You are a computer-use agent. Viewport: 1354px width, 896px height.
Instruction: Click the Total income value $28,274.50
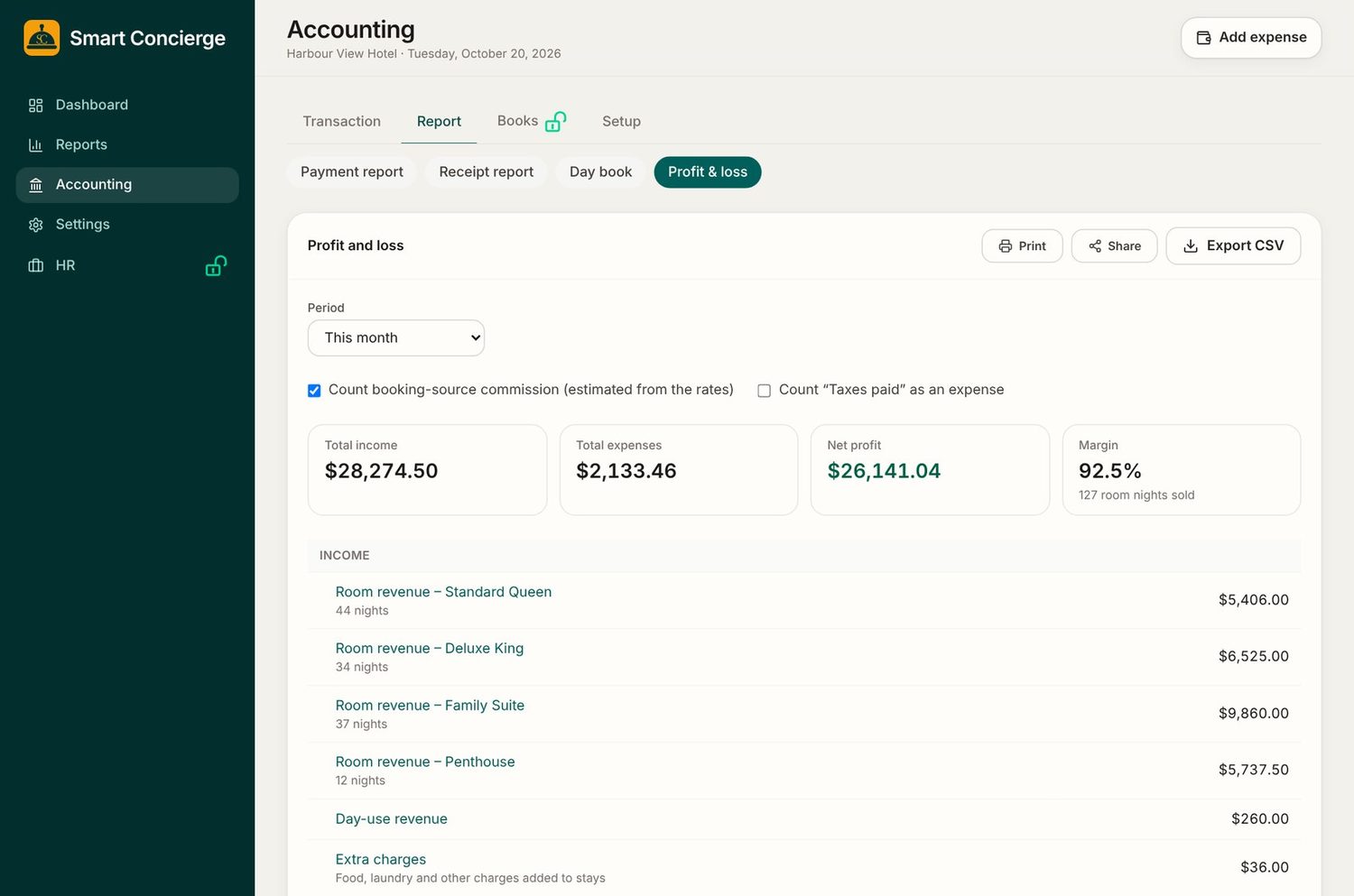pyautogui.click(x=382, y=471)
